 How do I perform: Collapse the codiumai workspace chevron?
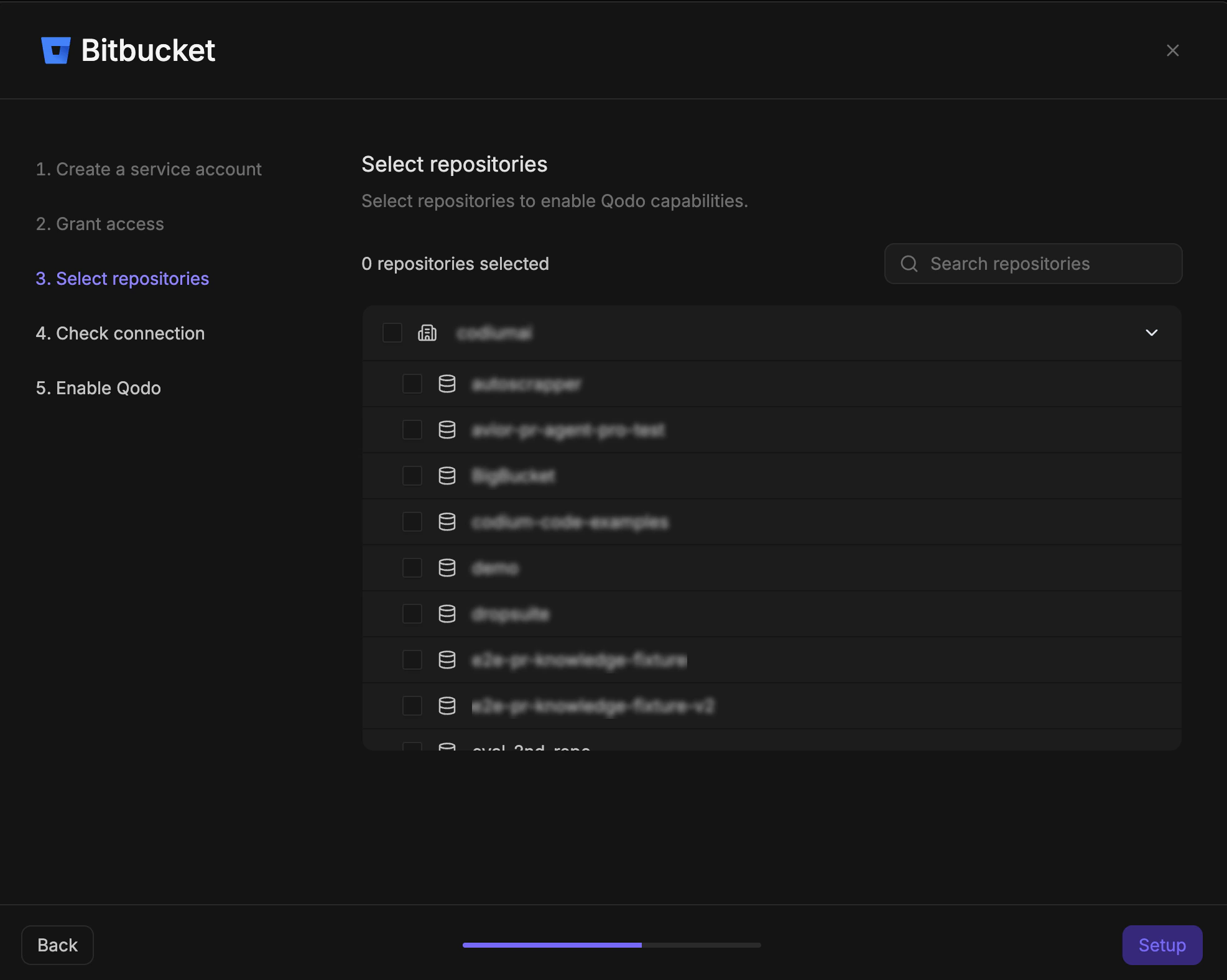pos(1151,333)
